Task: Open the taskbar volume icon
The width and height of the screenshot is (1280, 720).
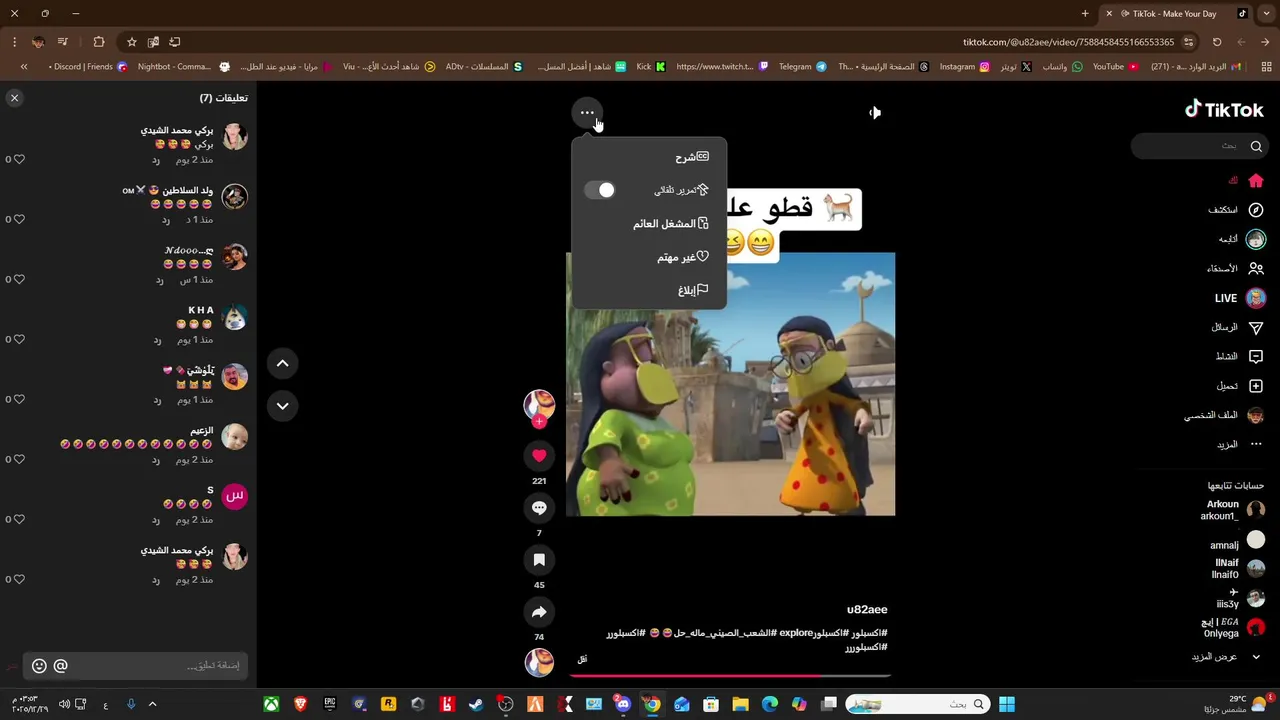Action: 64,705
